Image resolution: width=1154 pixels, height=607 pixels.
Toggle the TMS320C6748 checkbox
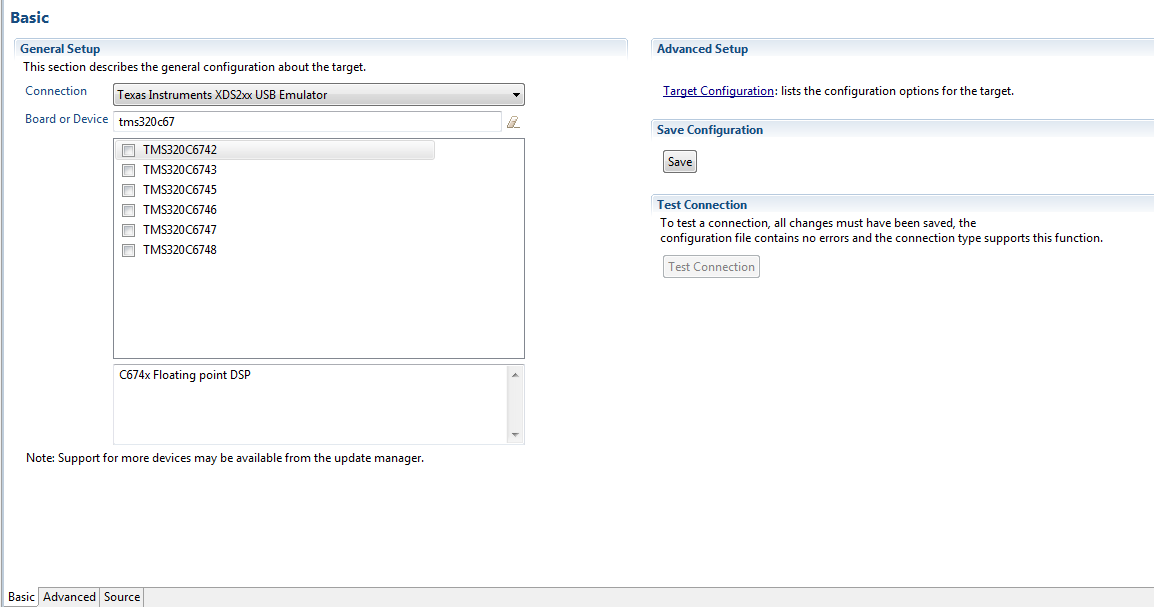129,250
